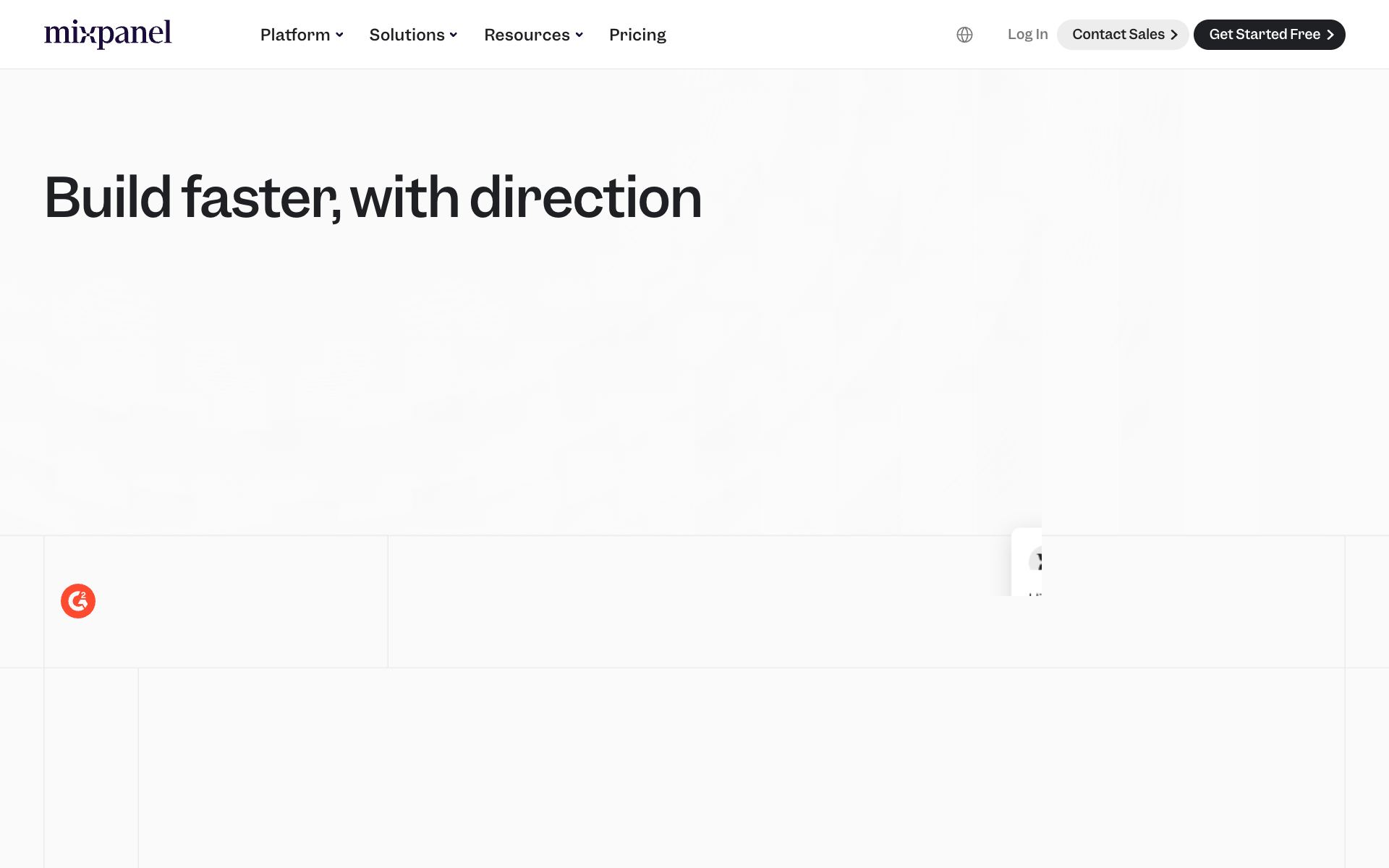Click the partially visible white card

tap(1027, 562)
